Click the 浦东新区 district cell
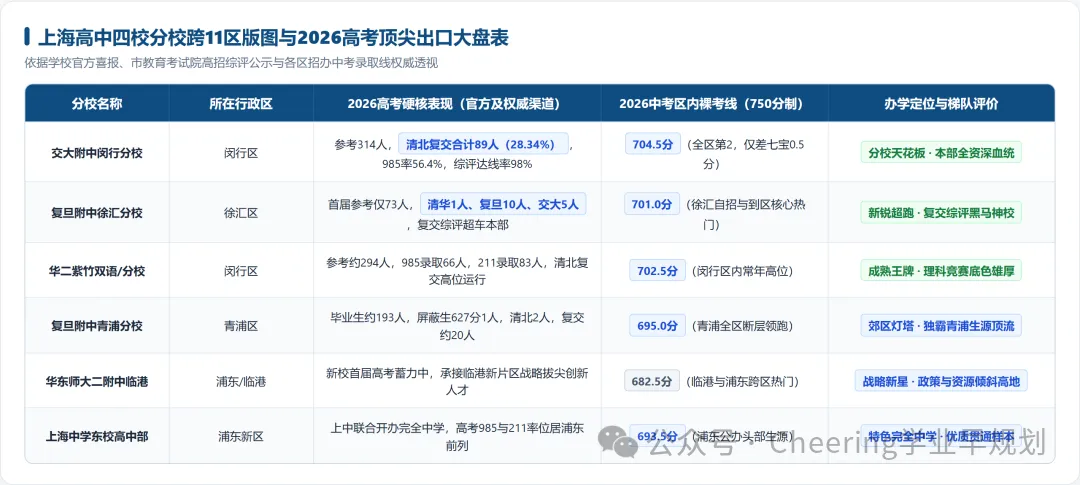 241,436
